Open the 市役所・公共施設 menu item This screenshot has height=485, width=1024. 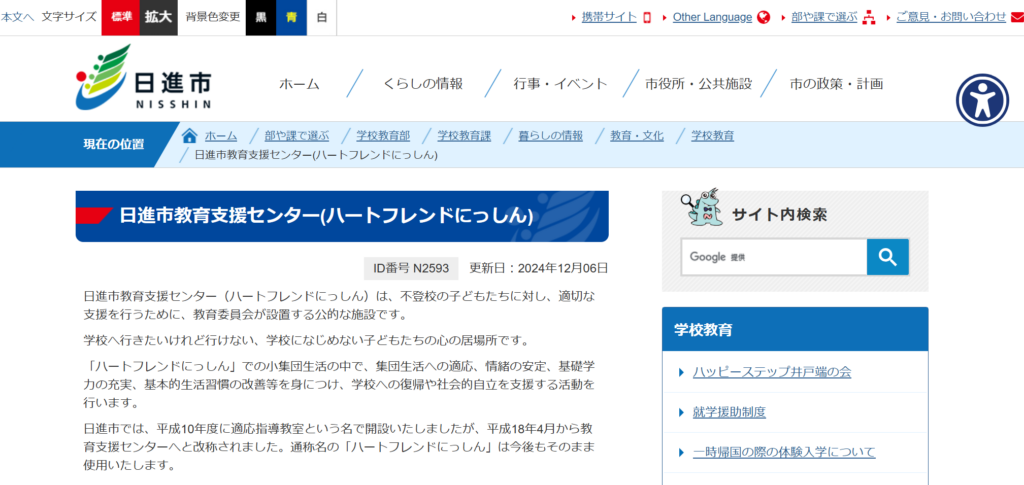click(x=698, y=84)
